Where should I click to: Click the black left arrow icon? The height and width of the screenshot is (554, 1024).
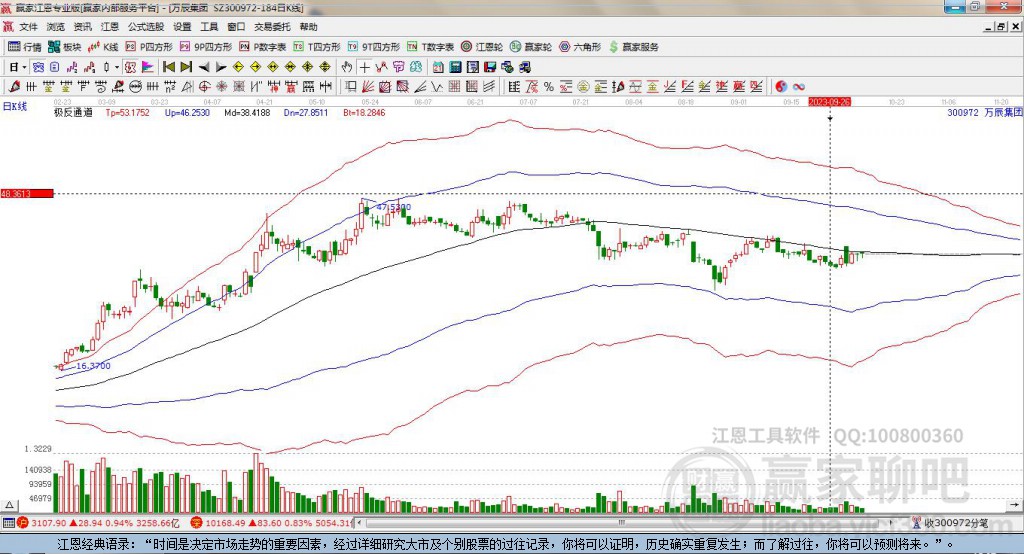(x=204, y=67)
